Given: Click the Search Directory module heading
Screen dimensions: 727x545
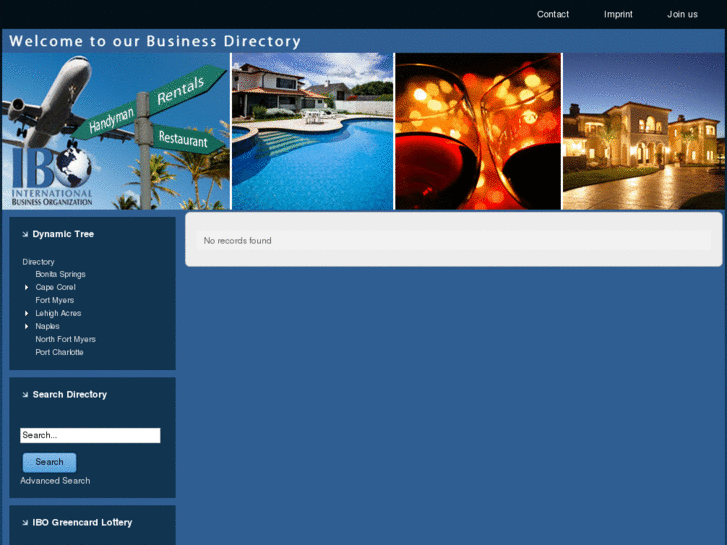Looking at the screenshot, I should click(x=70, y=395).
